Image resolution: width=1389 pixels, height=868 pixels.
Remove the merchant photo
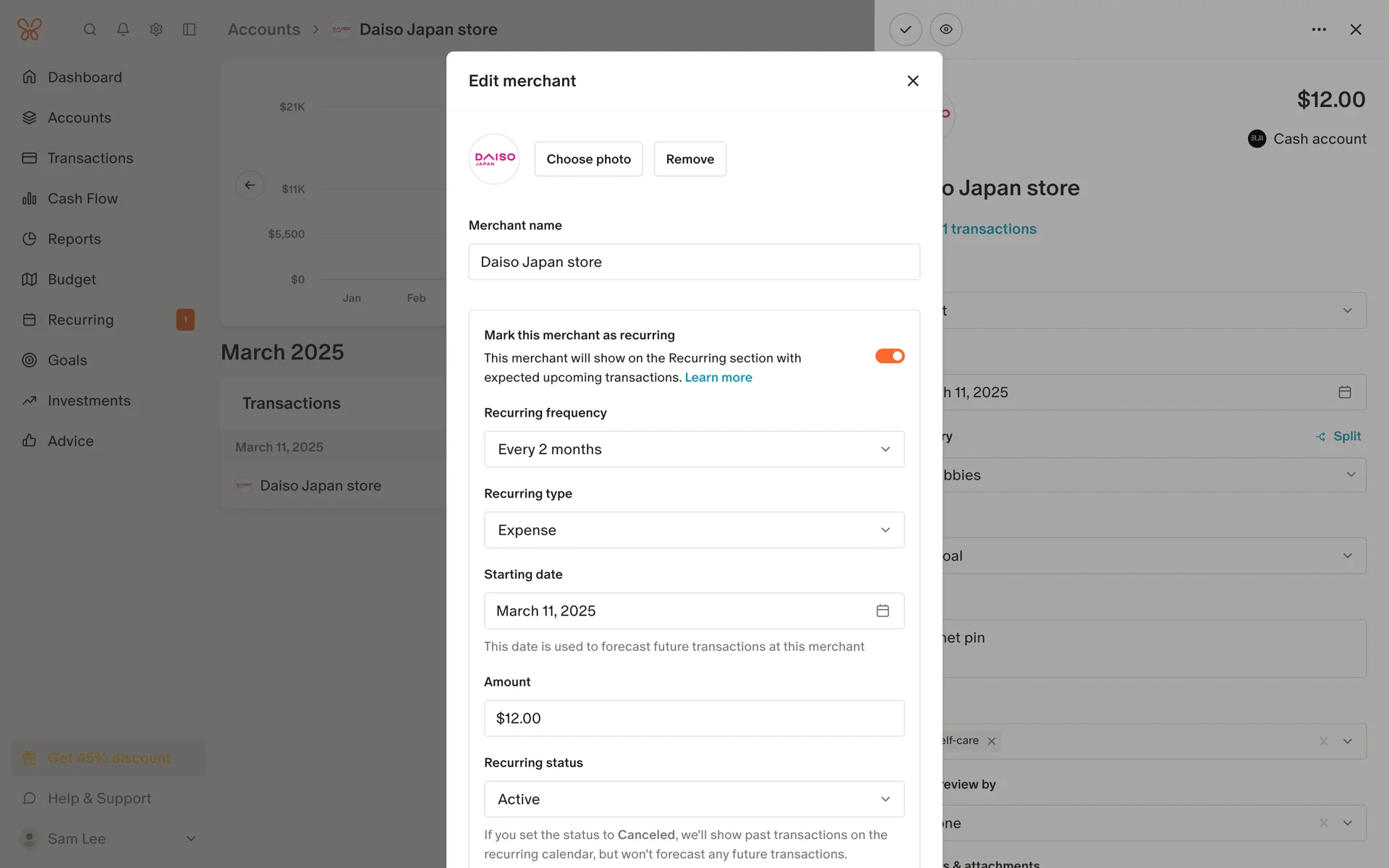tap(689, 159)
